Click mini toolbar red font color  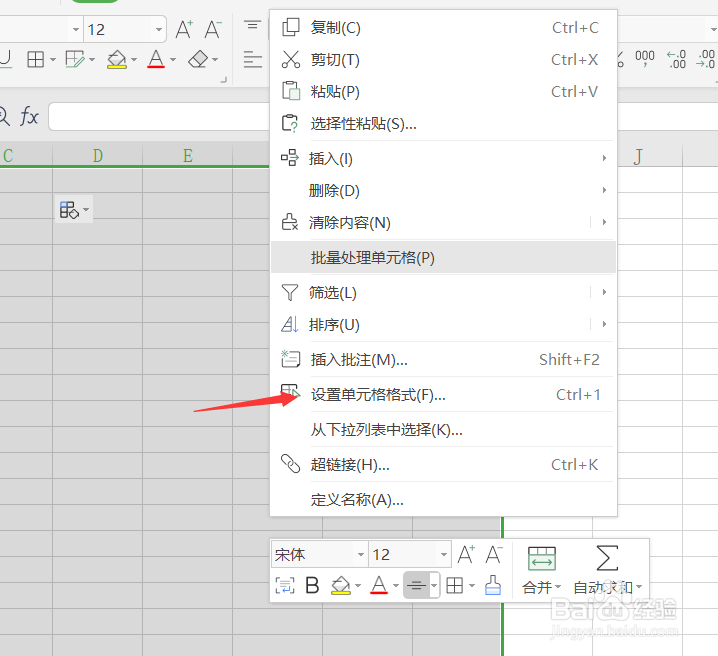tap(379, 585)
